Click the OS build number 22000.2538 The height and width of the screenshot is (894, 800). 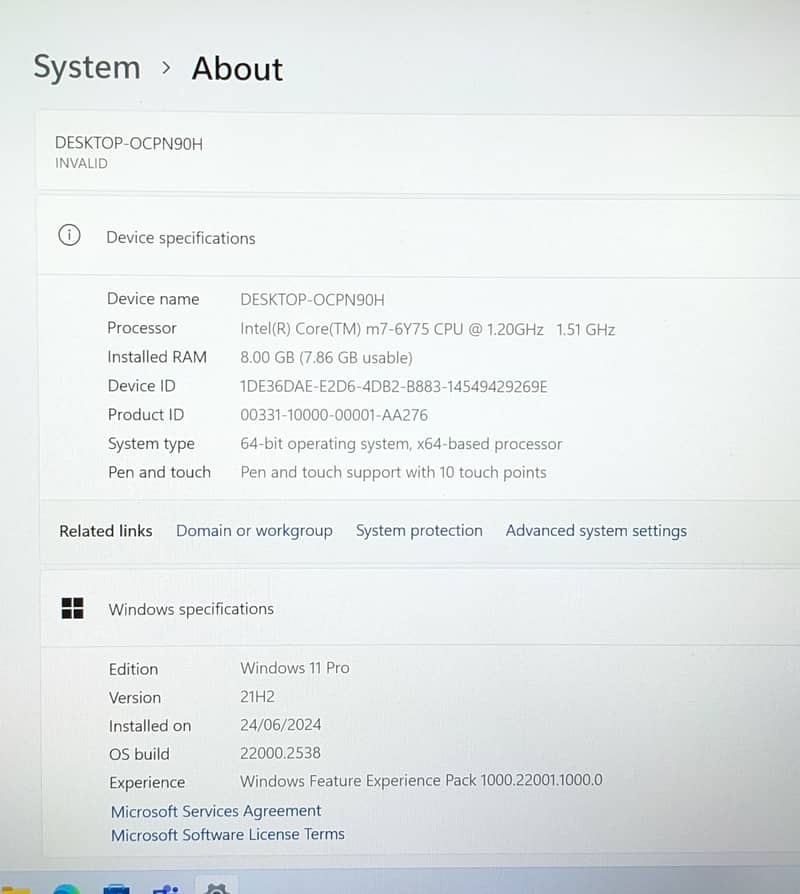(280, 753)
